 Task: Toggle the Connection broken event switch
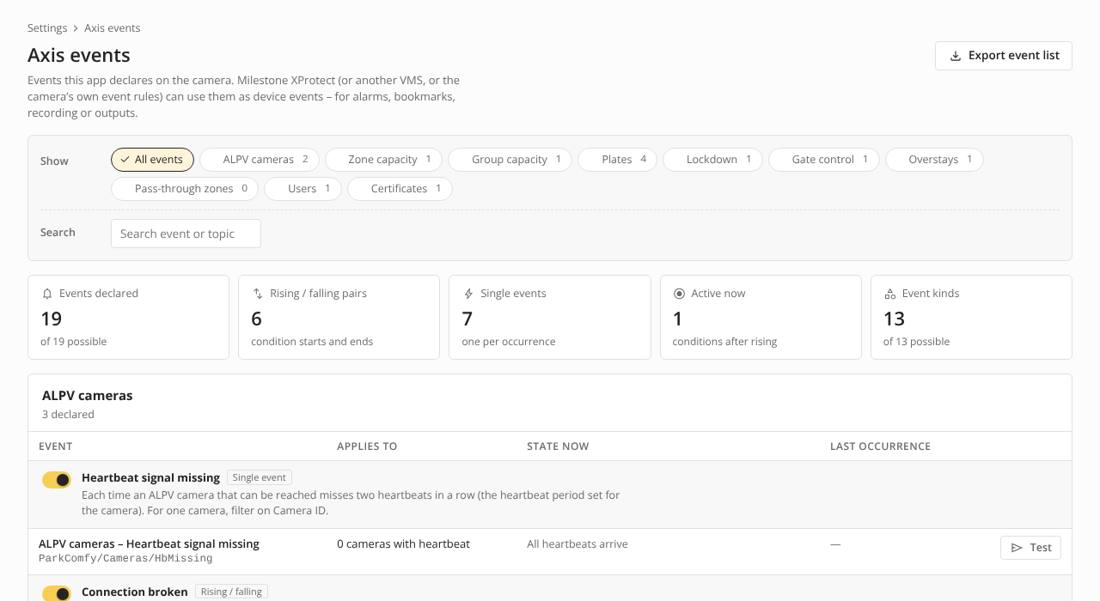(x=56, y=593)
